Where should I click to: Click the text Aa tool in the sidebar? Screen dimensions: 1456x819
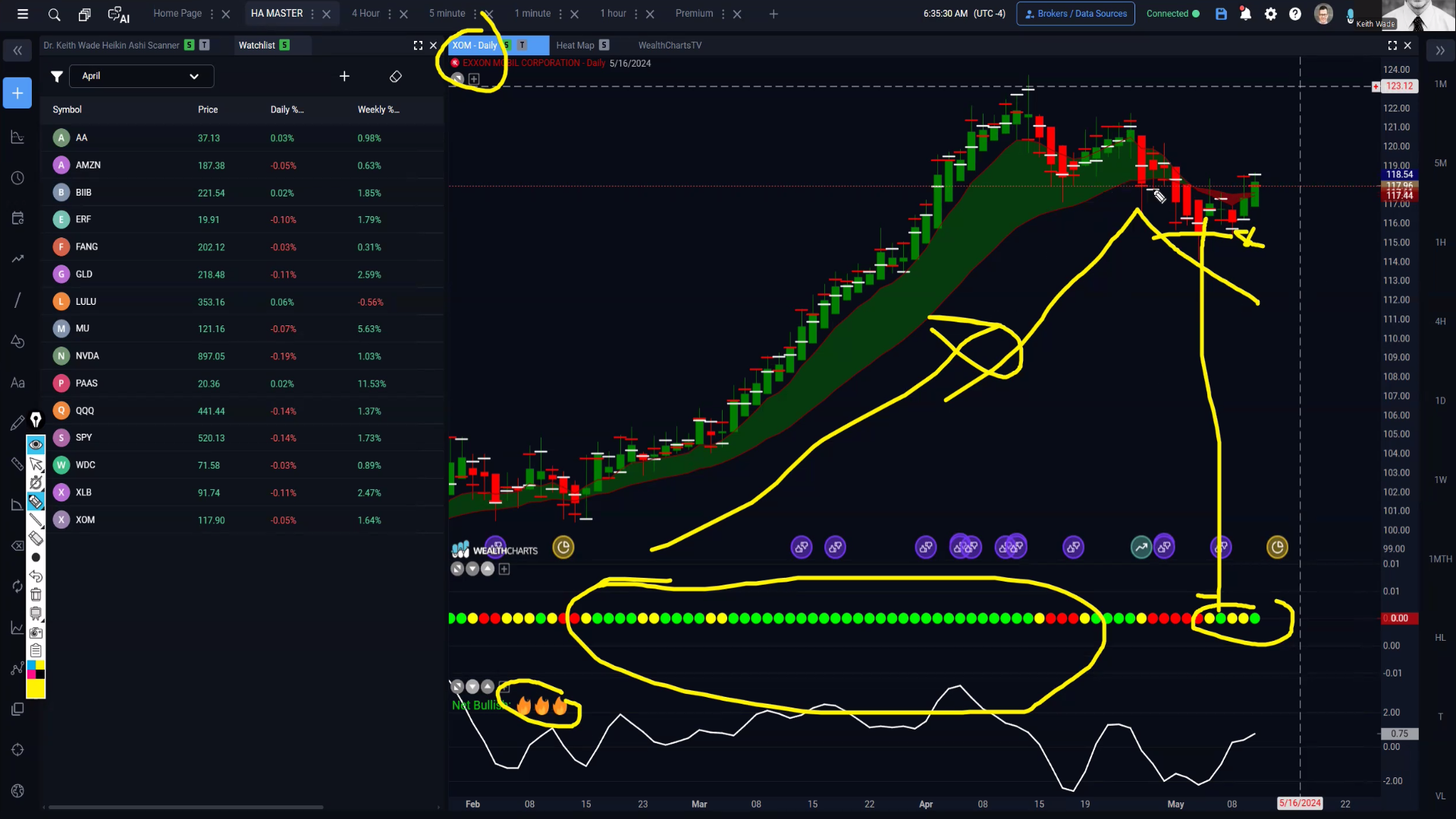pos(17,383)
